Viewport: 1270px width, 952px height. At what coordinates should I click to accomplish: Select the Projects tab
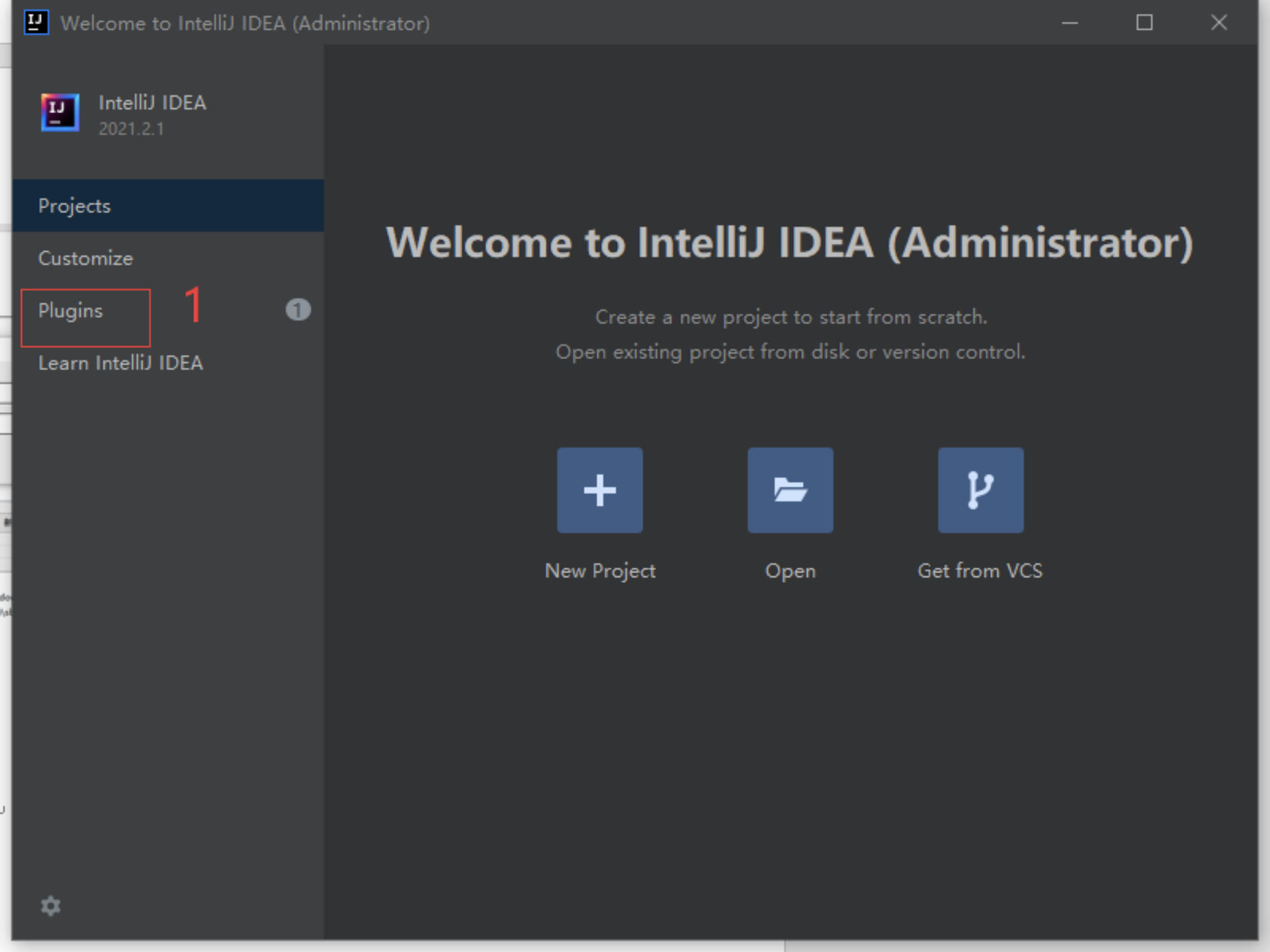[74, 206]
